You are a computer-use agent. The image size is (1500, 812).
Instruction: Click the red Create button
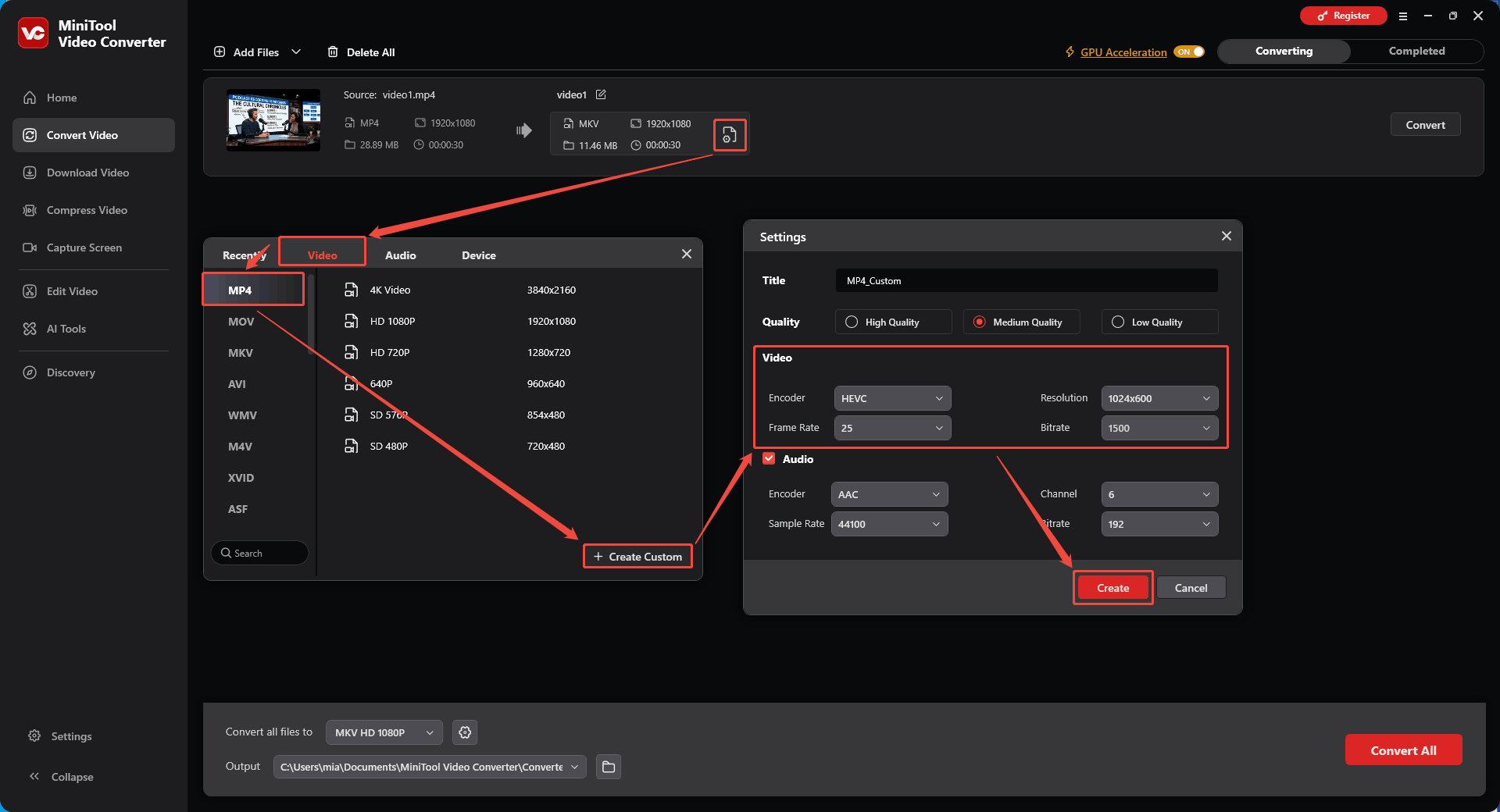(1112, 588)
